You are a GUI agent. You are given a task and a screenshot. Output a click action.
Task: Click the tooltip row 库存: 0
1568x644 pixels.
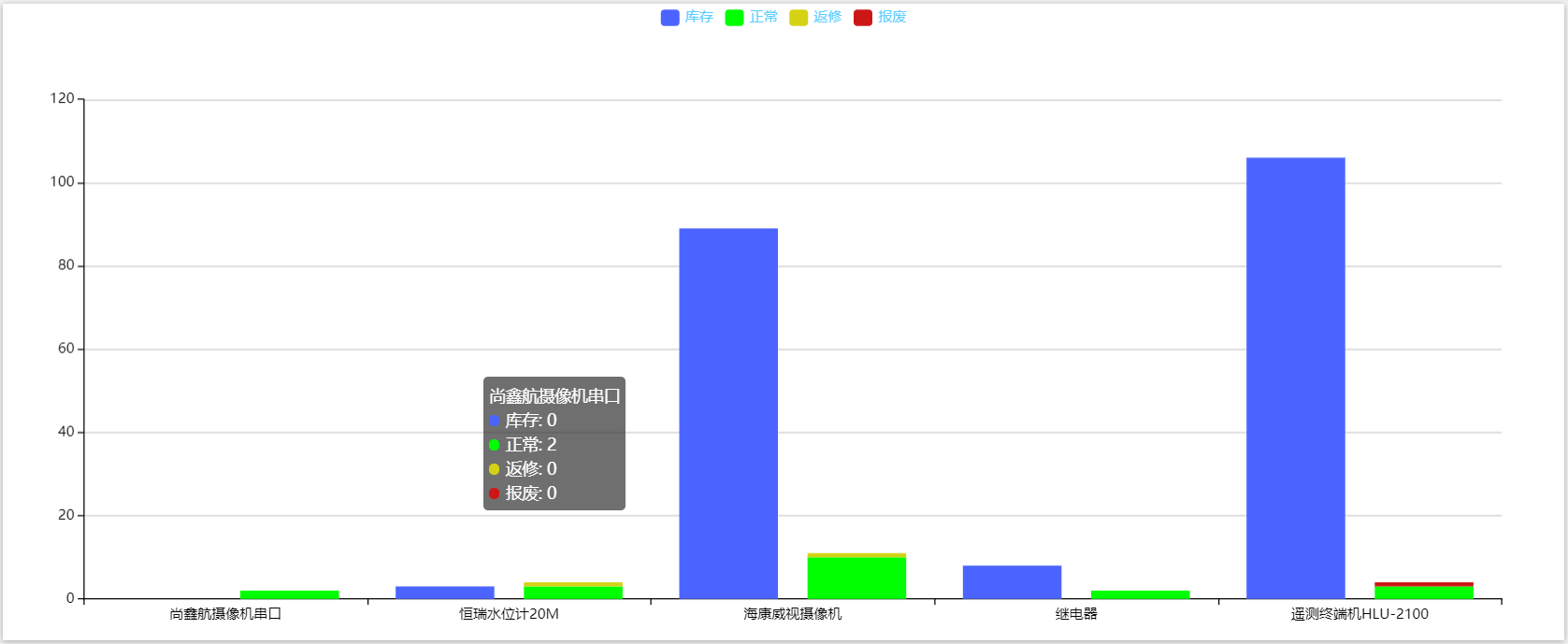pos(523,421)
